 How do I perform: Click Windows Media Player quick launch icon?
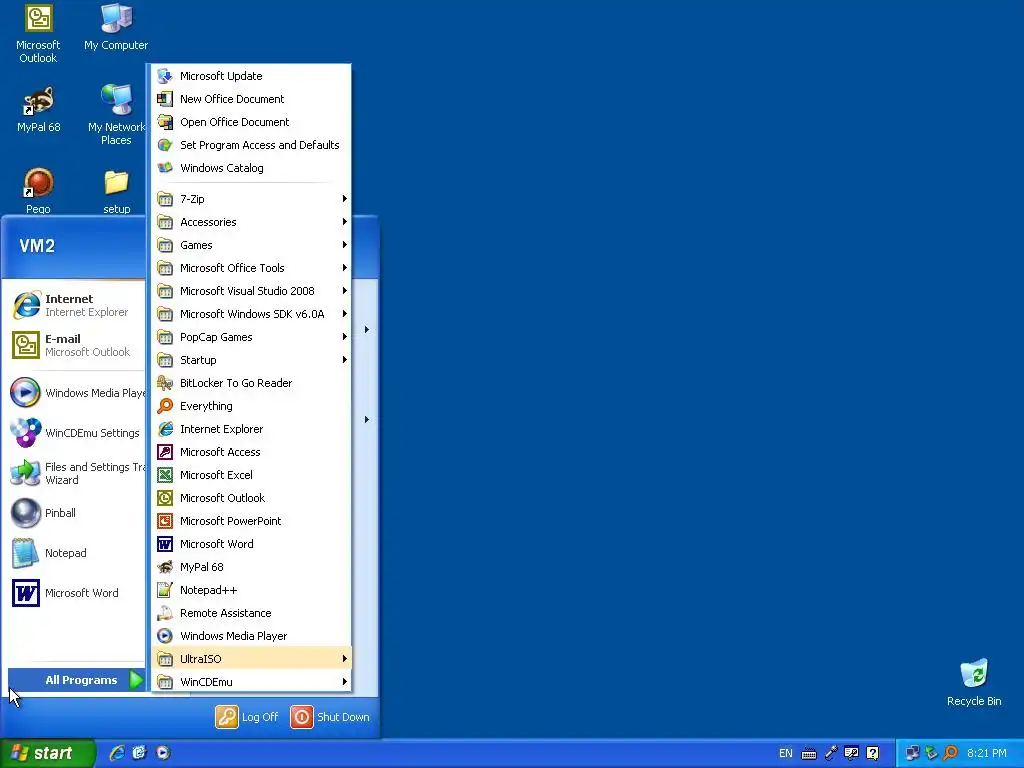click(x=163, y=753)
